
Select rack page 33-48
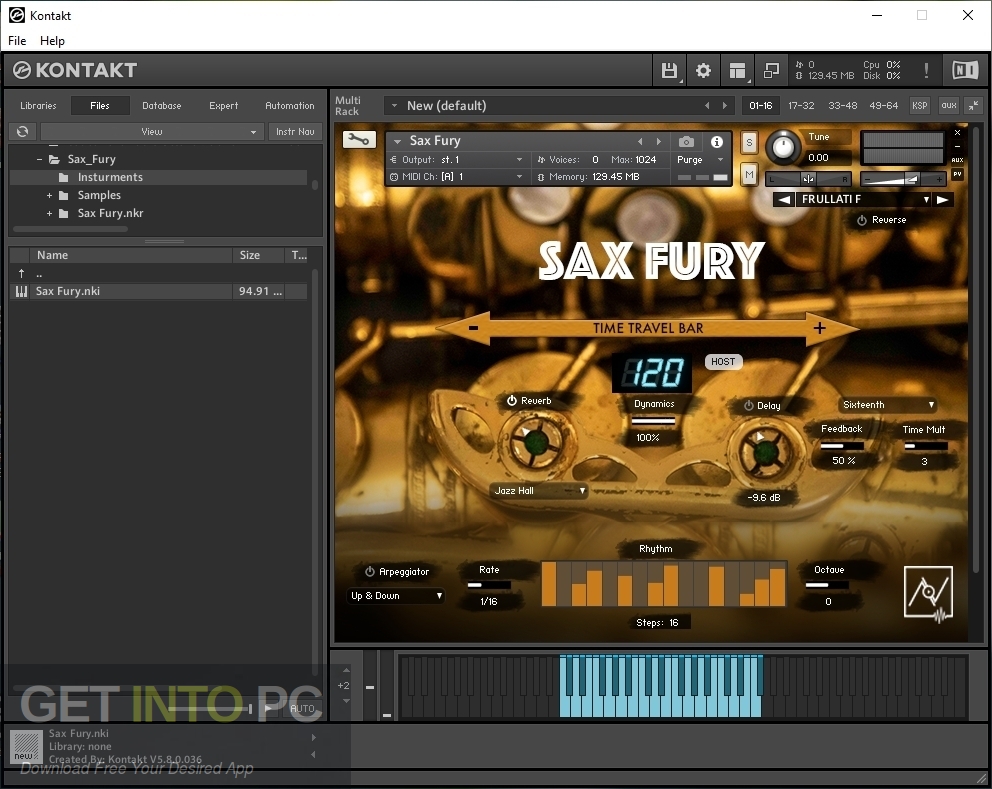pos(843,106)
